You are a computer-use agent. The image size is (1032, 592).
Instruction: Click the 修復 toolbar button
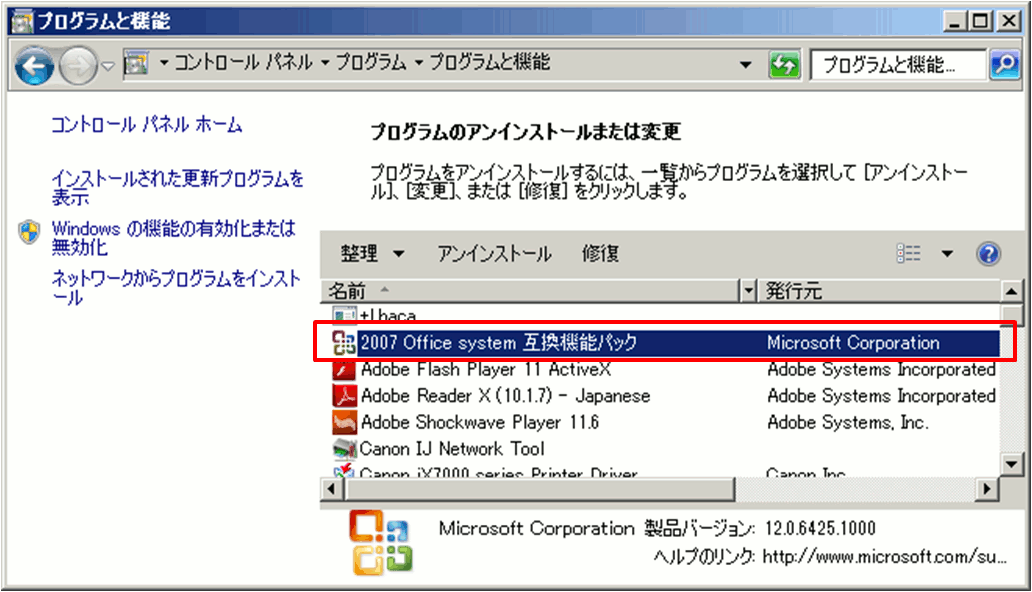[600, 254]
